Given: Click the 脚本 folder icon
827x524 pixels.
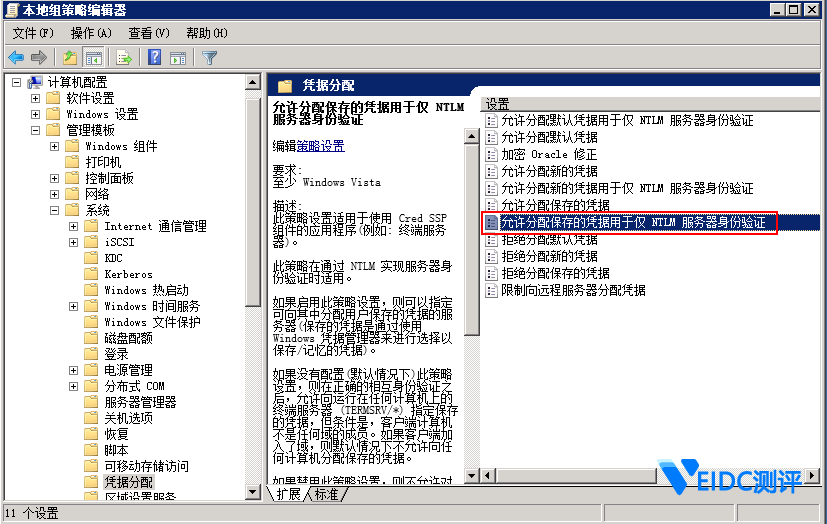Looking at the screenshot, I should 91,450.
